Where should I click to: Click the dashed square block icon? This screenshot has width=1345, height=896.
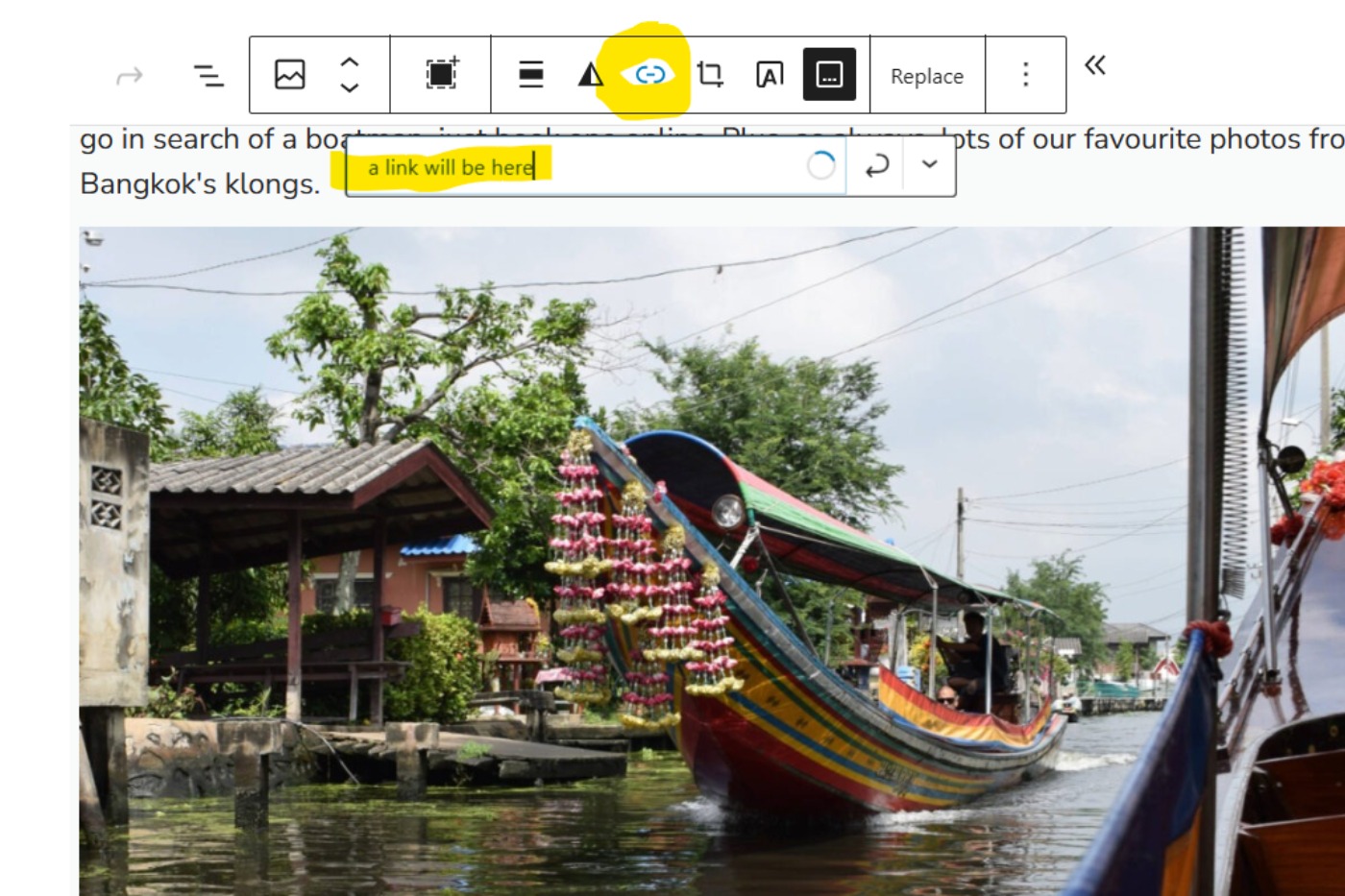(x=441, y=74)
